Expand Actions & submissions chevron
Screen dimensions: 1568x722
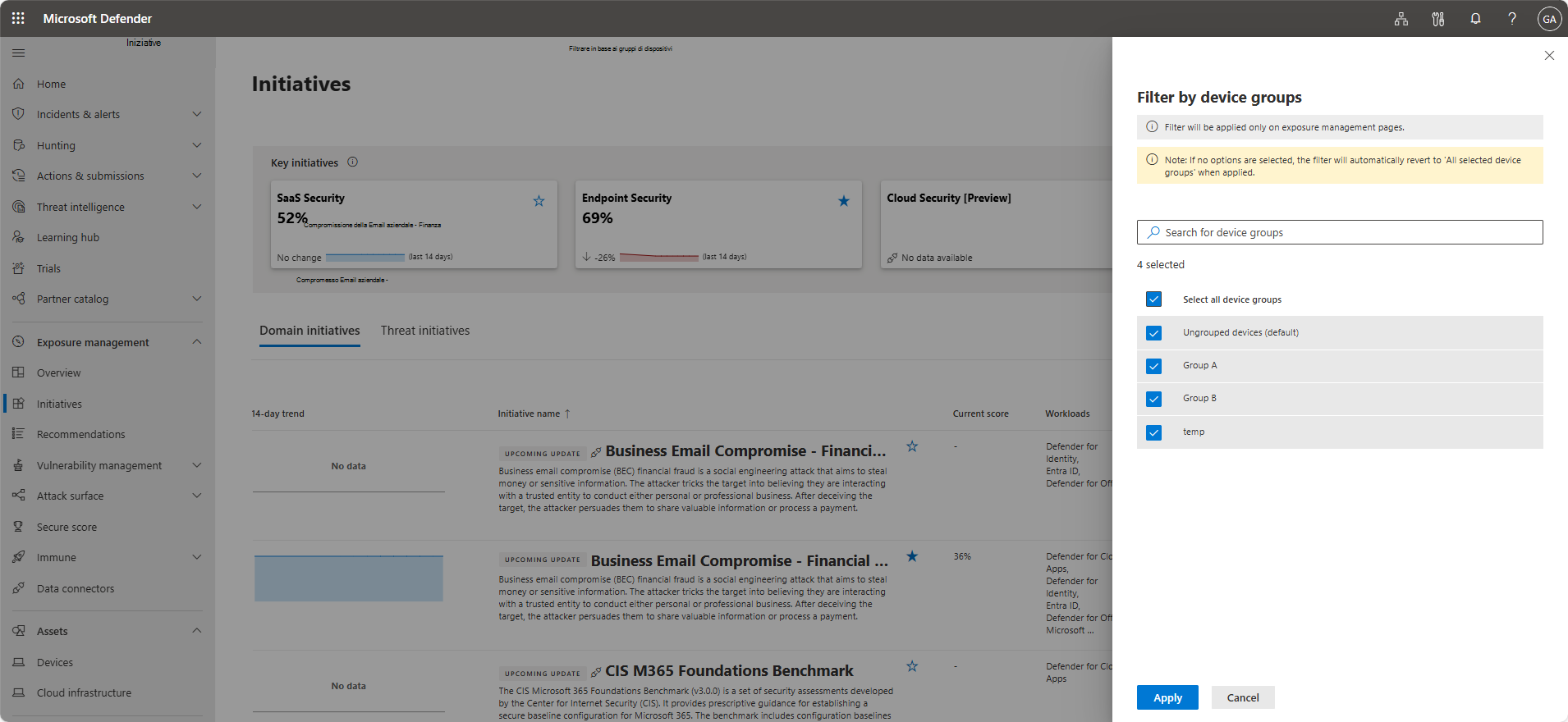[197, 176]
